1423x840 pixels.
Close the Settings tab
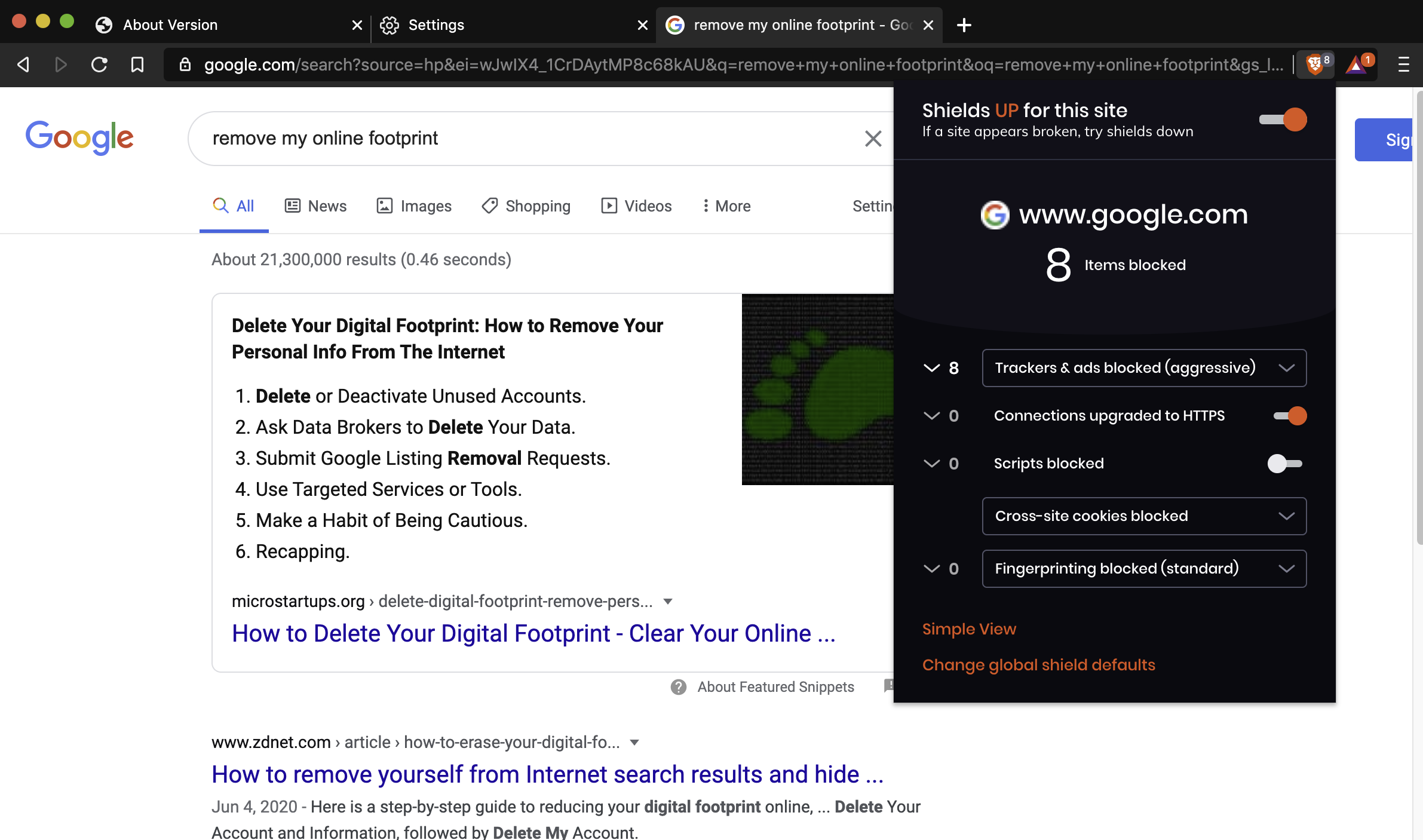pos(643,25)
